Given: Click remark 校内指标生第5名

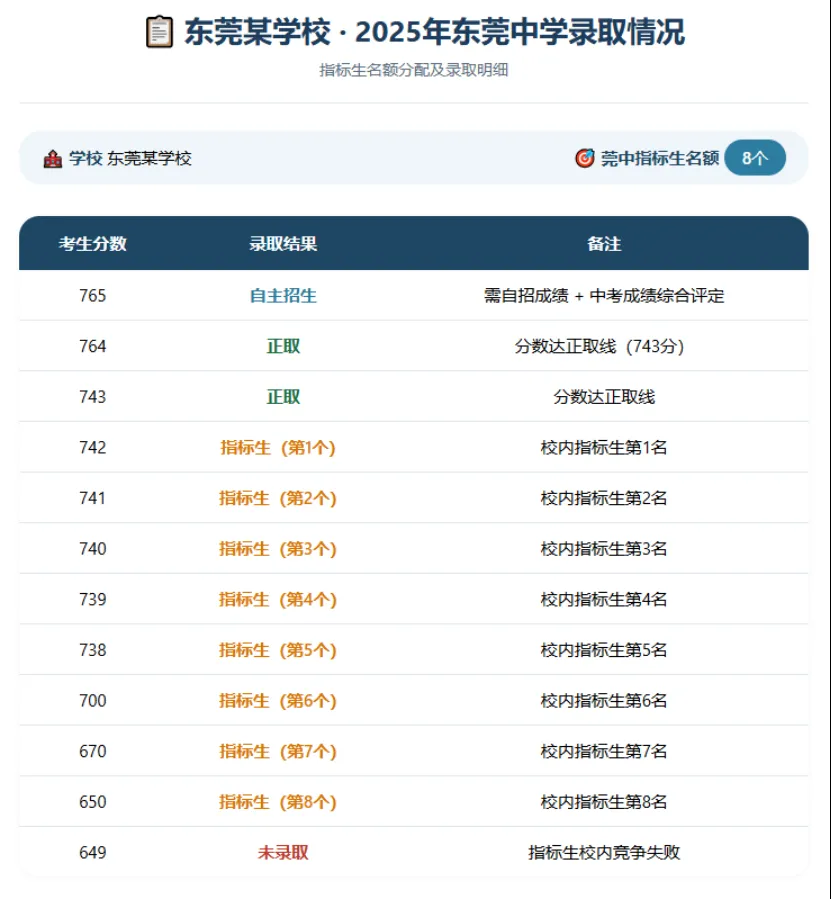Looking at the screenshot, I should point(604,650).
